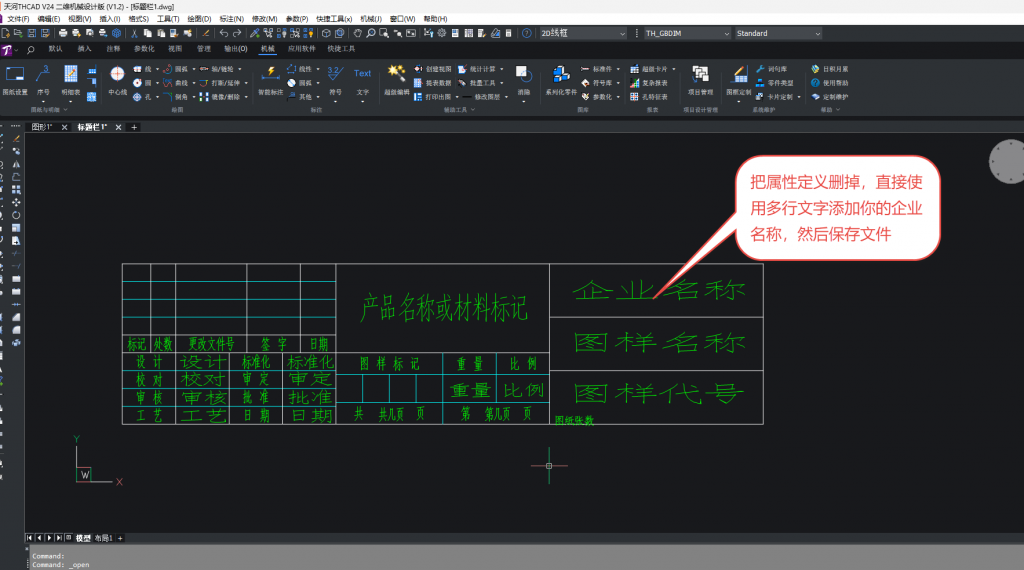The image size is (1024, 570).
Task: Click the Redo arrow in toolbar
Action: tap(236, 33)
